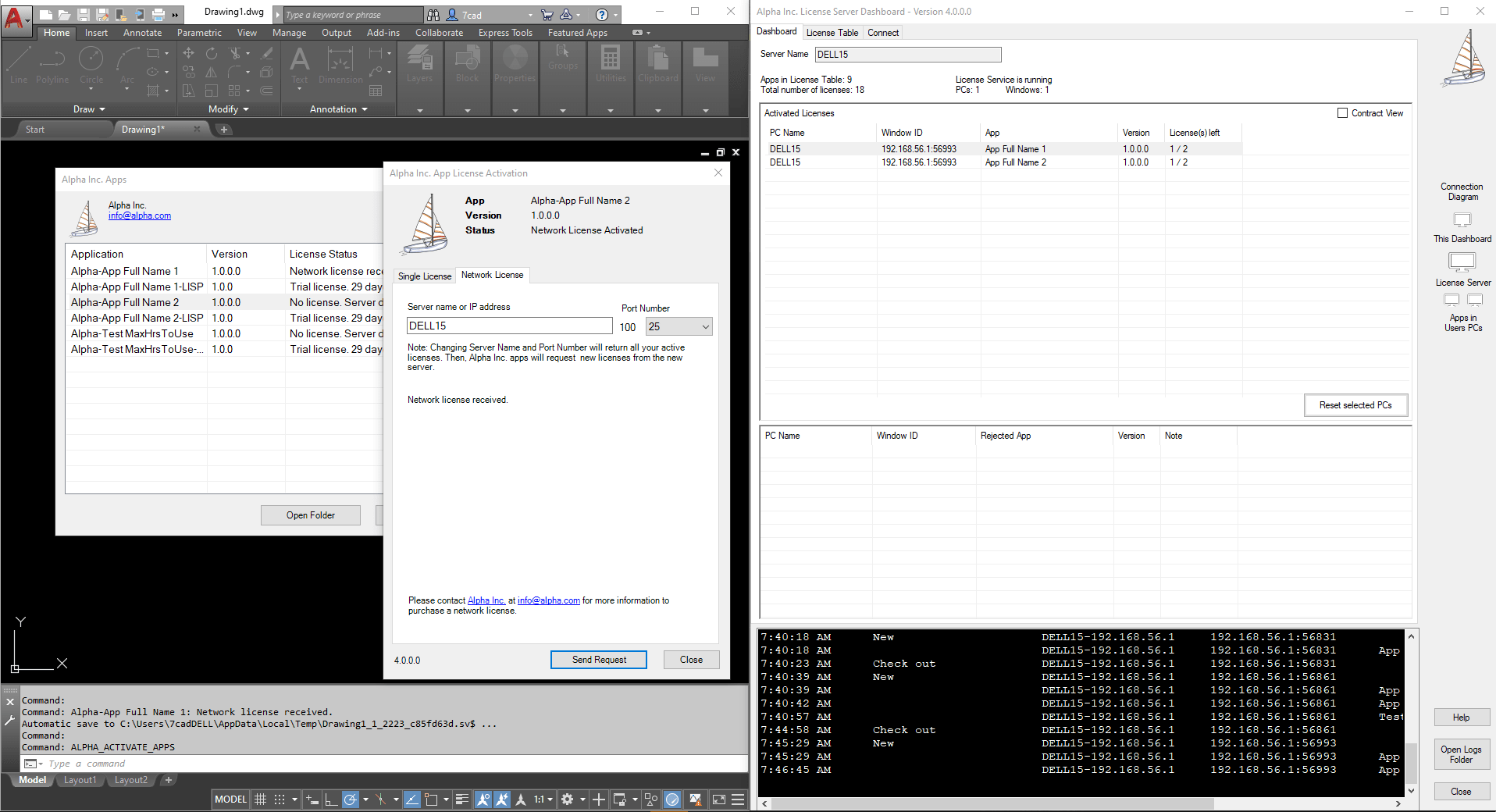Click the keyword search box in title bar
Image resolution: width=1496 pixels, height=812 pixels.
tap(353, 15)
